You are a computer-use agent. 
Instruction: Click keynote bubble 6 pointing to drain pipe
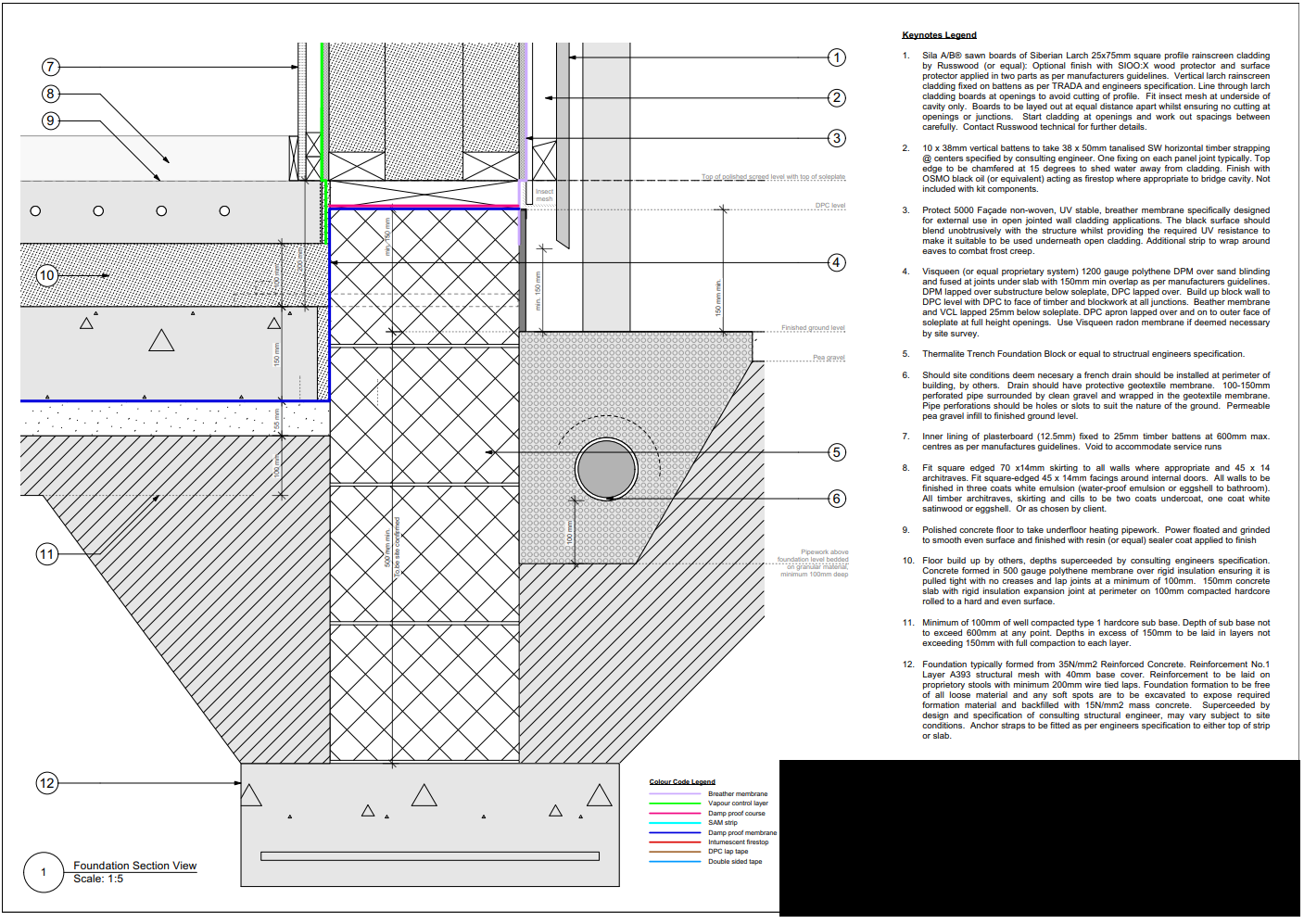pyautogui.click(x=837, y=499)
